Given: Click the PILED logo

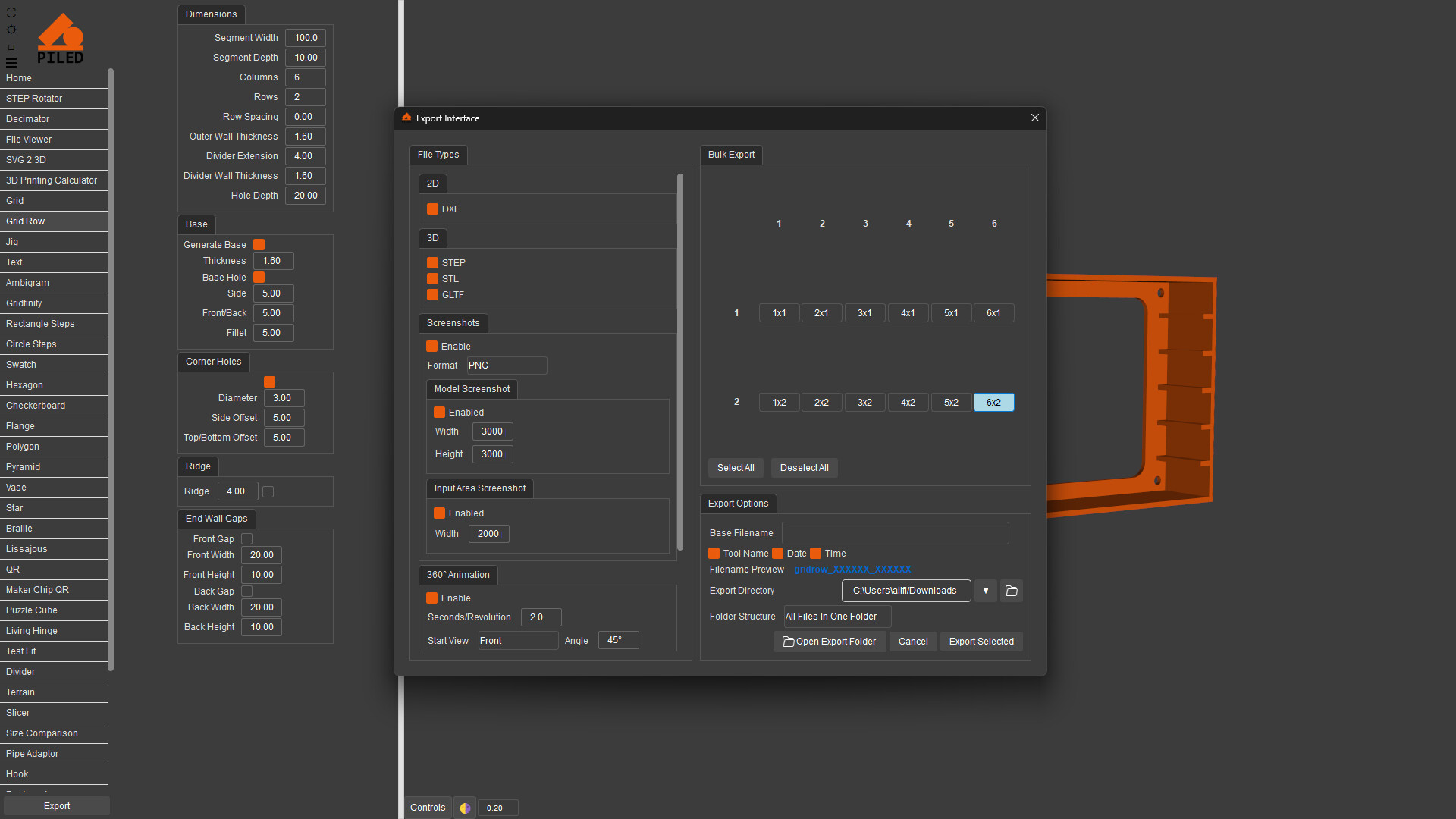Looking at the screenshot, I should (x=61, y=39).
